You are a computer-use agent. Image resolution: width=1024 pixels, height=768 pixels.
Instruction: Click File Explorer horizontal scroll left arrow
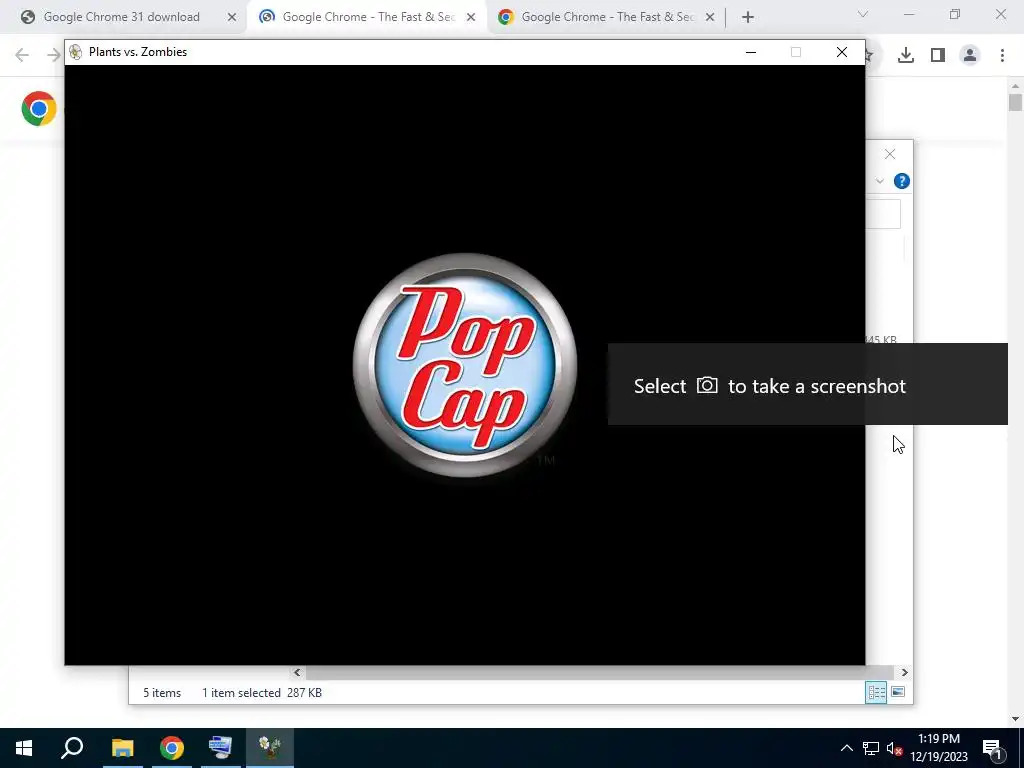point(297,672)
